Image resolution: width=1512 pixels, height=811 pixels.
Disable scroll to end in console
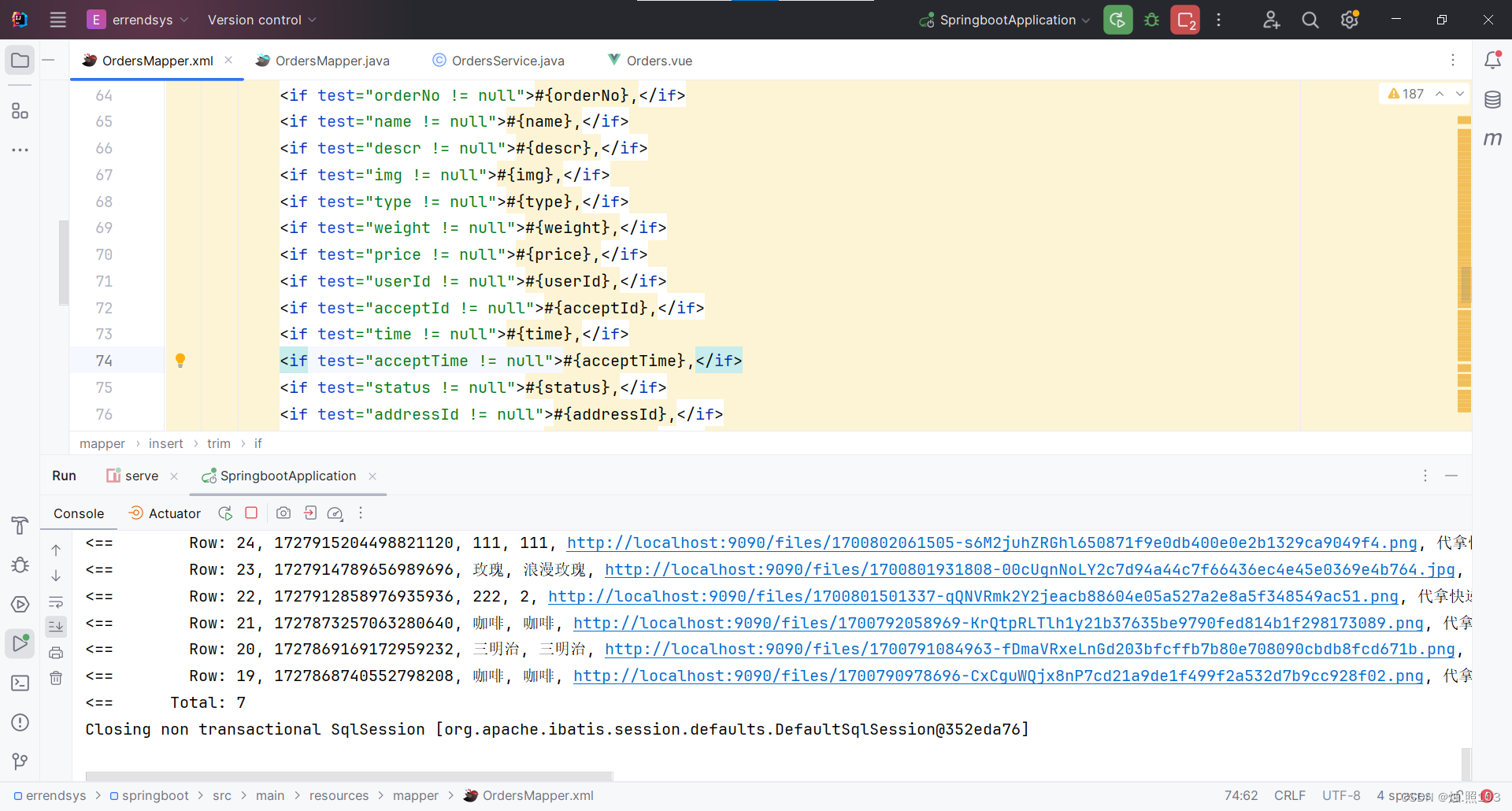tap(56, 627)
